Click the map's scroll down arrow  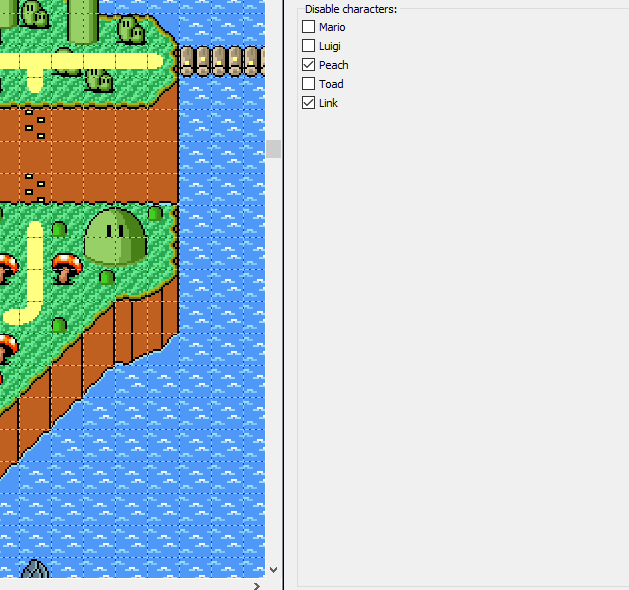click(274, 569)
